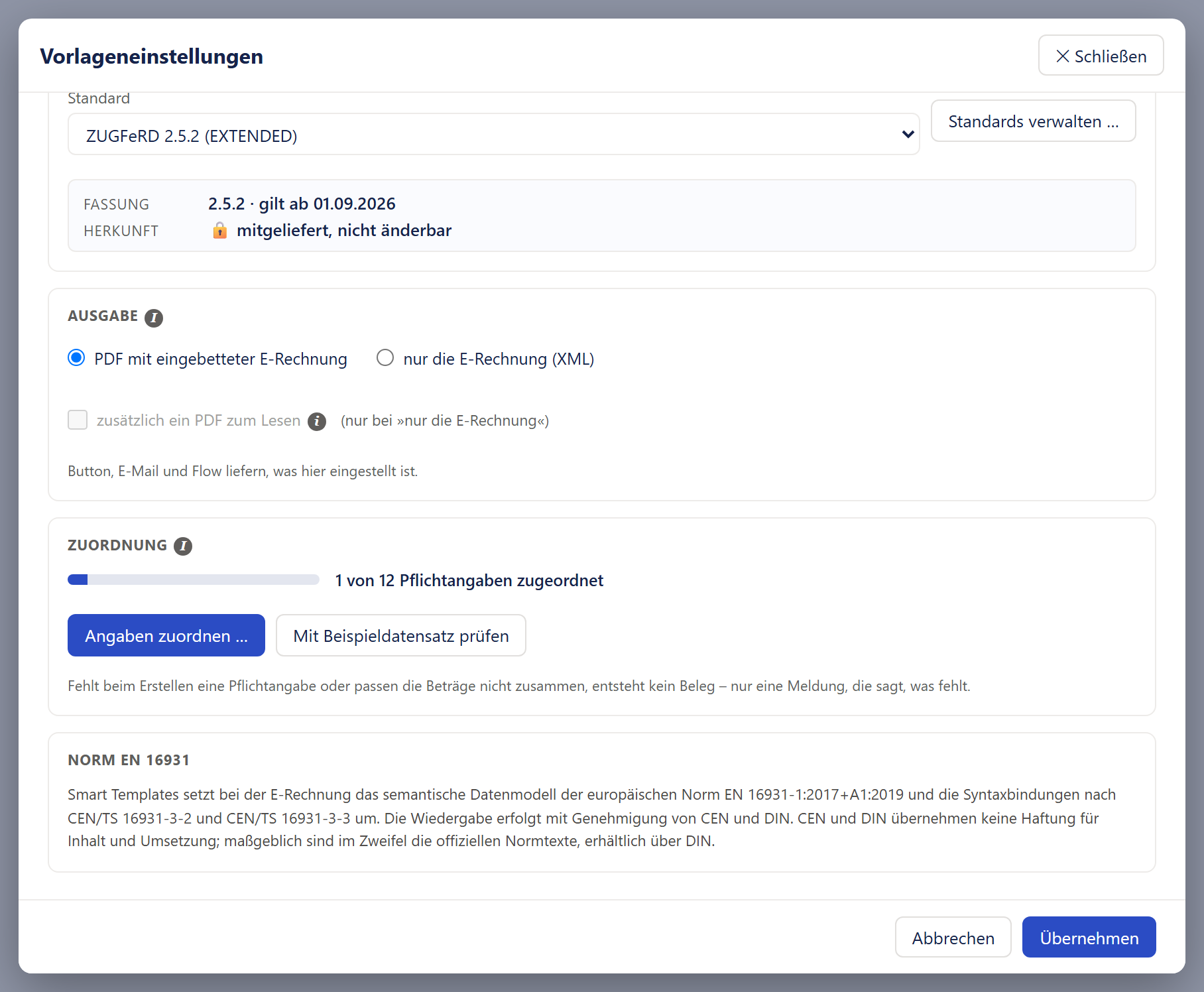This screenshot has height=992, width=1204.
Task: Open the Standard dropdown ZUGFeRD 2.5.2 (EXTENDED)
Action: point(493,134)
